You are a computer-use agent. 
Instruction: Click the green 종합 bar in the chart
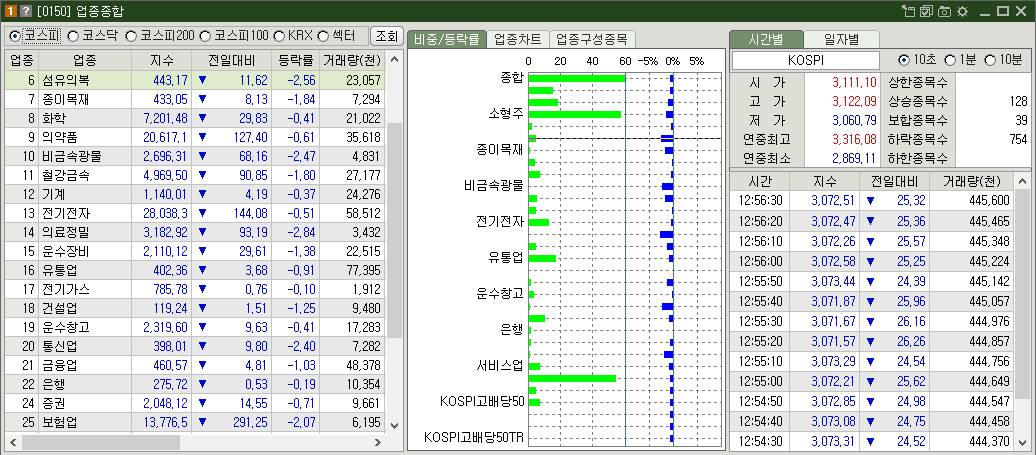pyautogui.click(x=577, y=79)
